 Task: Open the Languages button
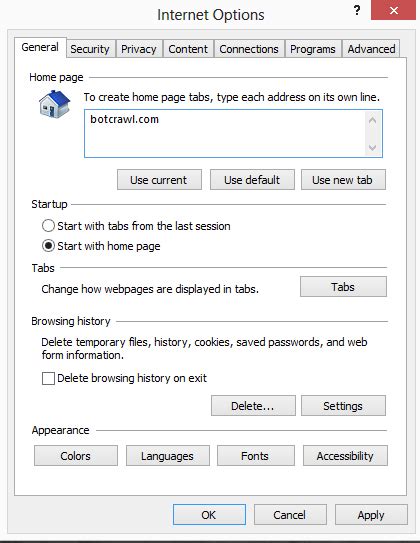(168, 456)
